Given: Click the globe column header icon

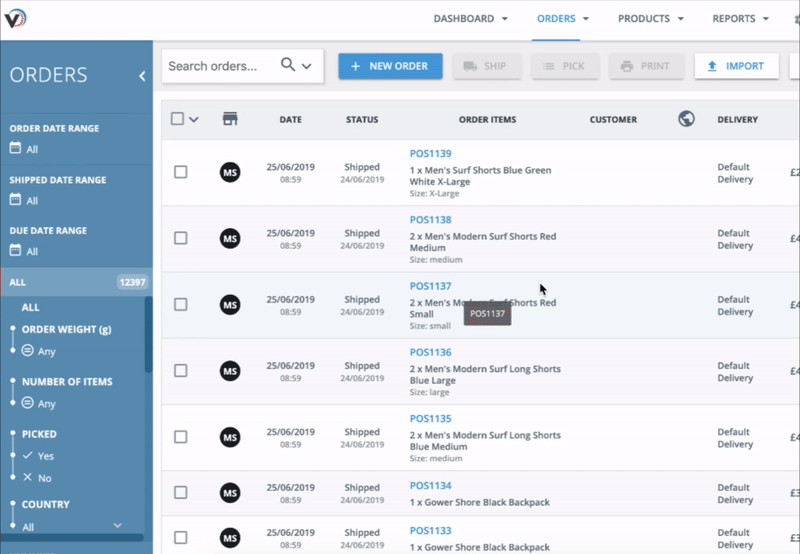Looking at the screenshot, I should pyautogui.click(x=686, y=119).
